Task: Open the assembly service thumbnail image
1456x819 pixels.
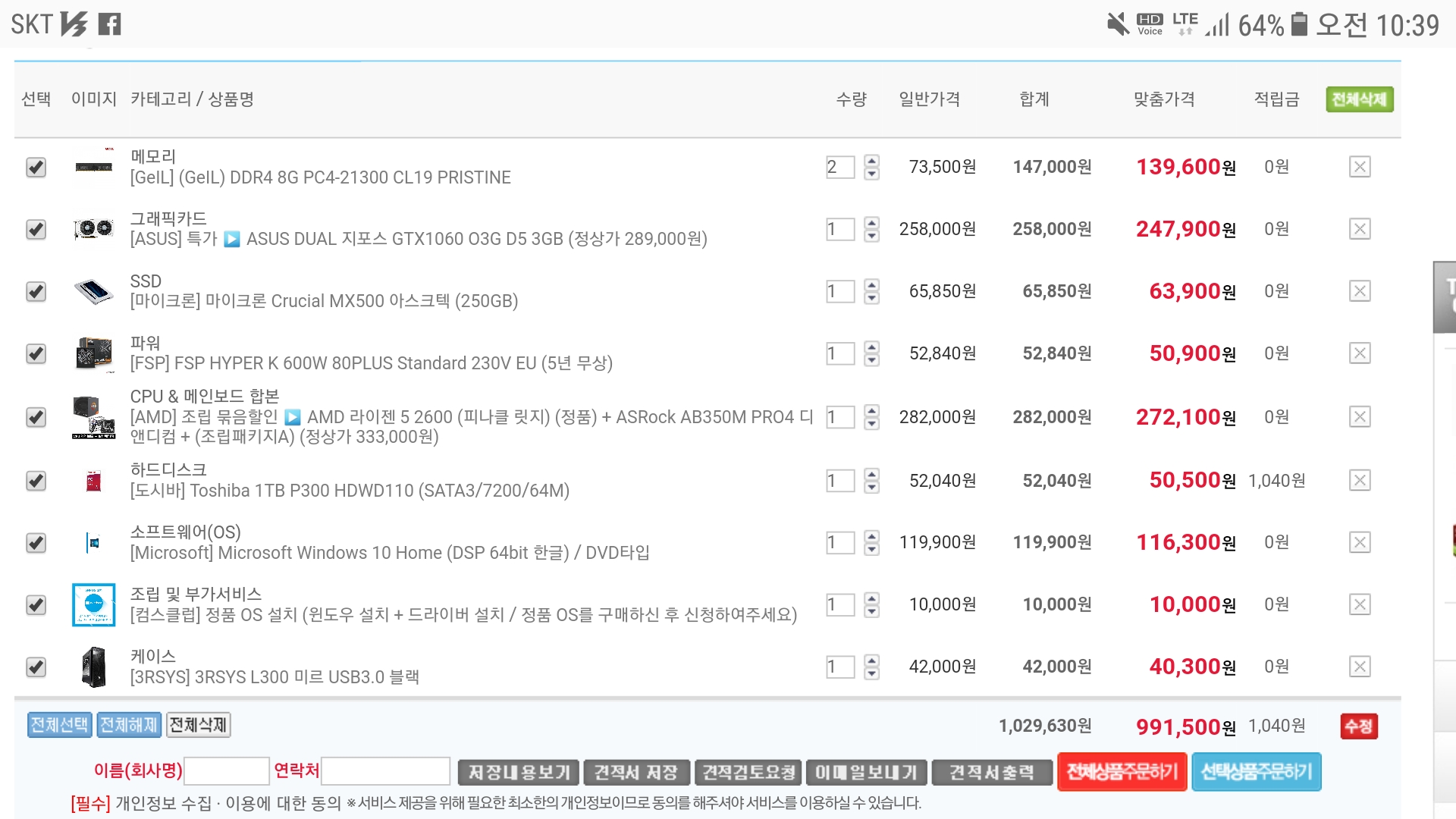Action: pyautogui.click(x=94, y=605)
